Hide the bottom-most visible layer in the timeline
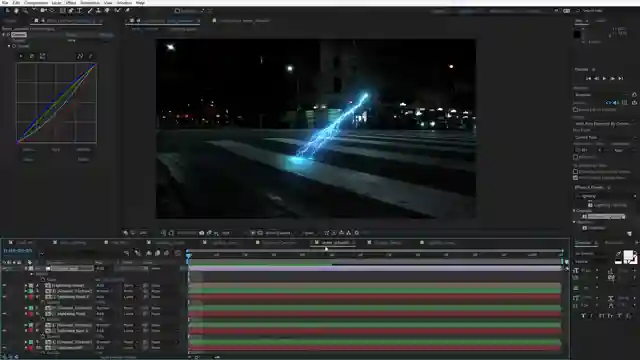 point(4,348)
